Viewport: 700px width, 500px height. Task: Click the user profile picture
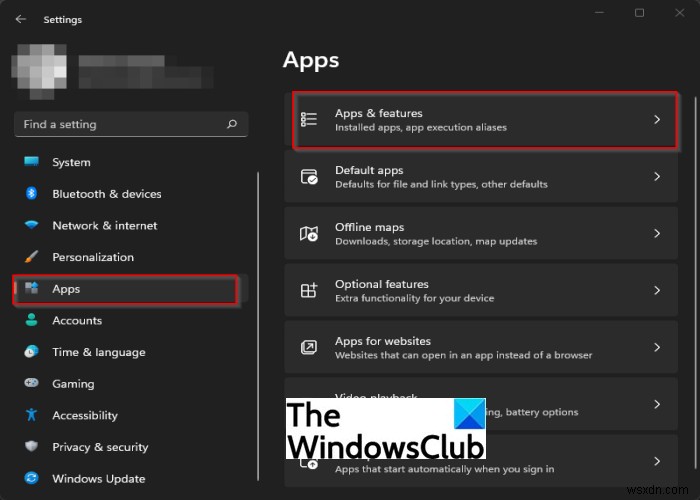tap(38, 68)
